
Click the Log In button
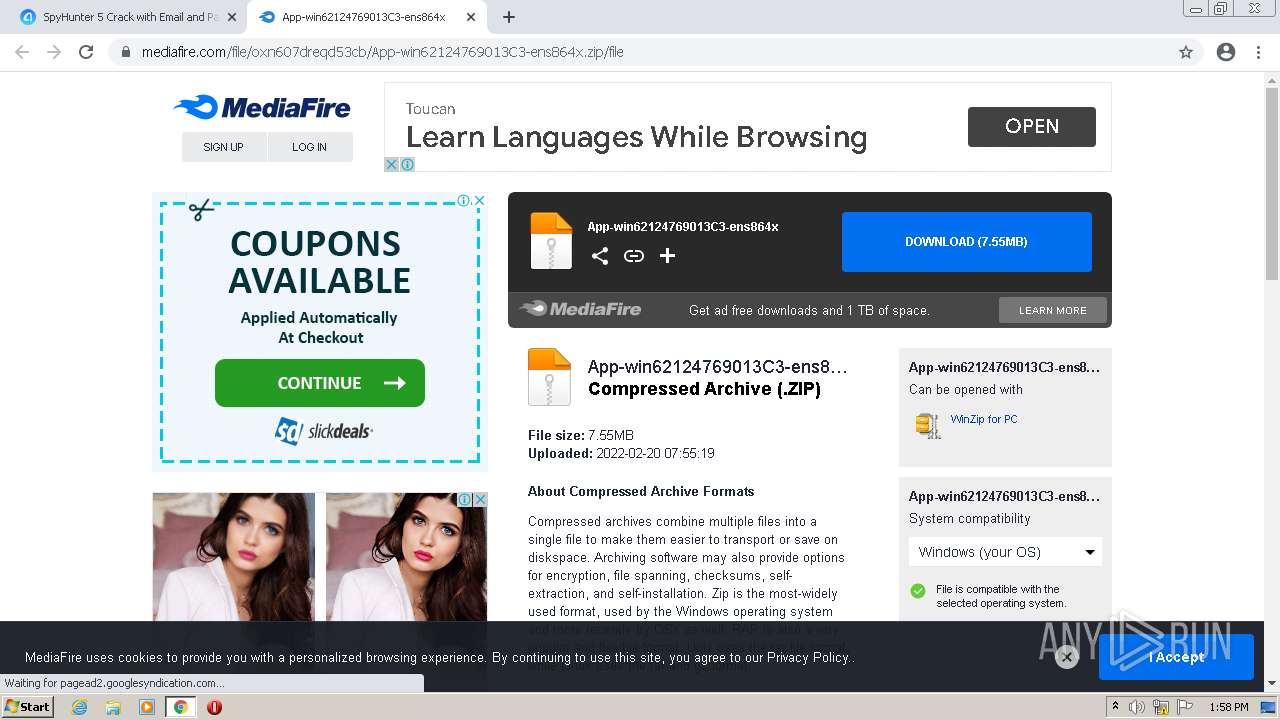[x=310, y=147]
